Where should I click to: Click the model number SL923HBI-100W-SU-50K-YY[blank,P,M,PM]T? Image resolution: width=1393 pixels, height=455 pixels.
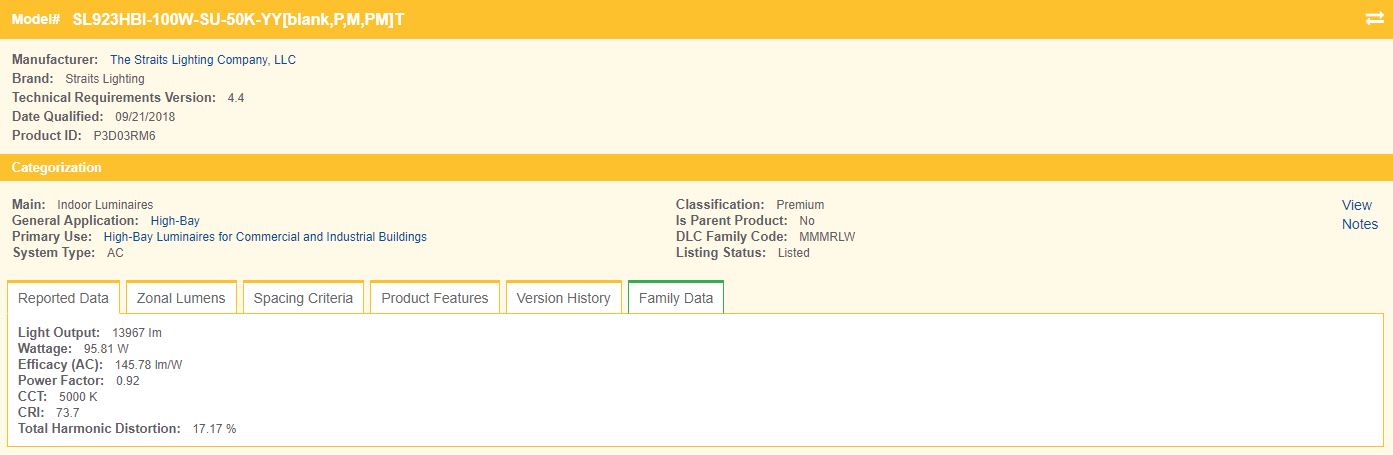click(x=239, y=20)
